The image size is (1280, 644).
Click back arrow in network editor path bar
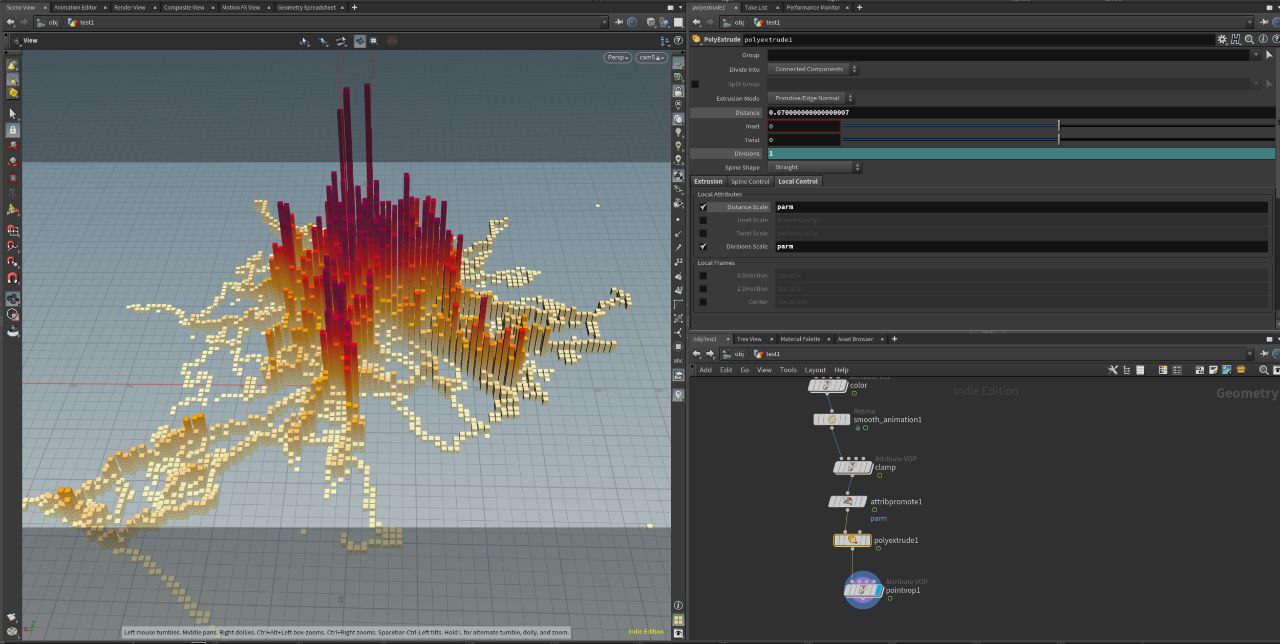(x=697, y=354)
